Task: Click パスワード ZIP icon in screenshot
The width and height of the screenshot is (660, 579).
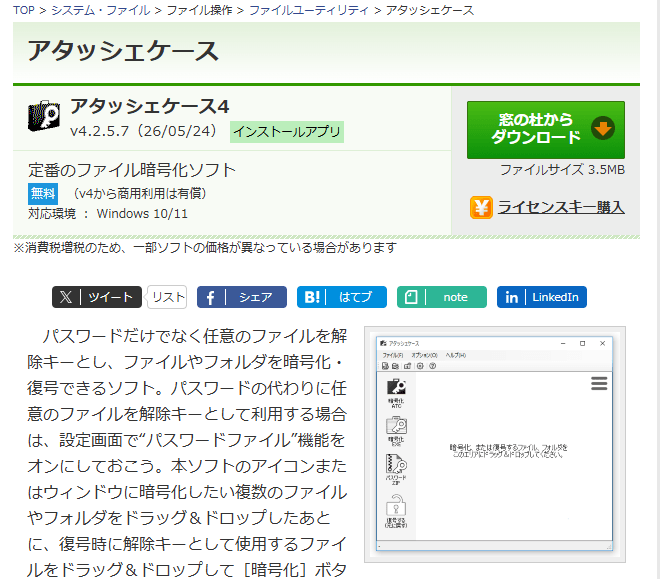Action: (396, 469)
